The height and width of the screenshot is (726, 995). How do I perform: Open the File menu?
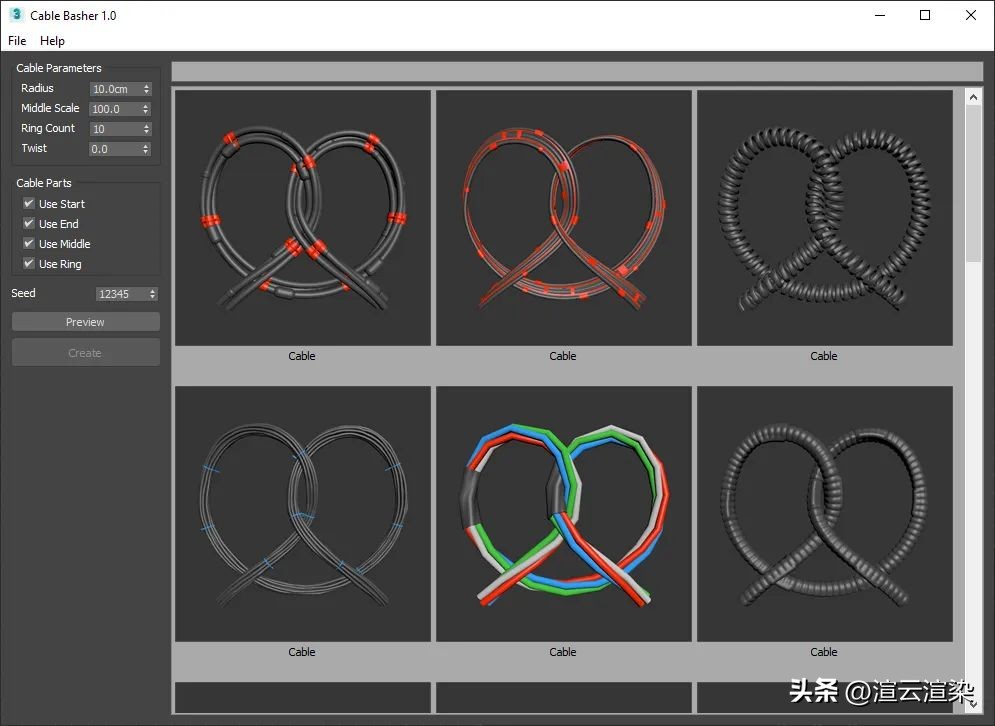pos(17,41)
